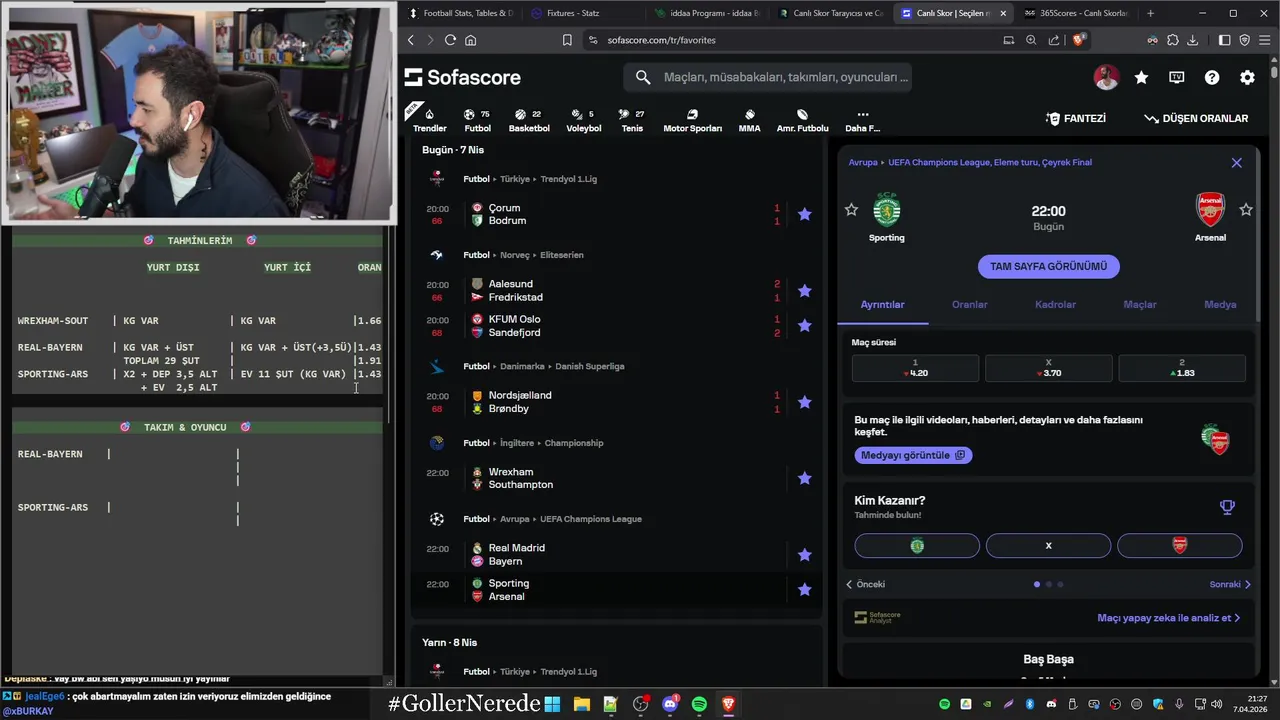Open the browser downloads icon
1280x720 pixels.
(1192, 40)
